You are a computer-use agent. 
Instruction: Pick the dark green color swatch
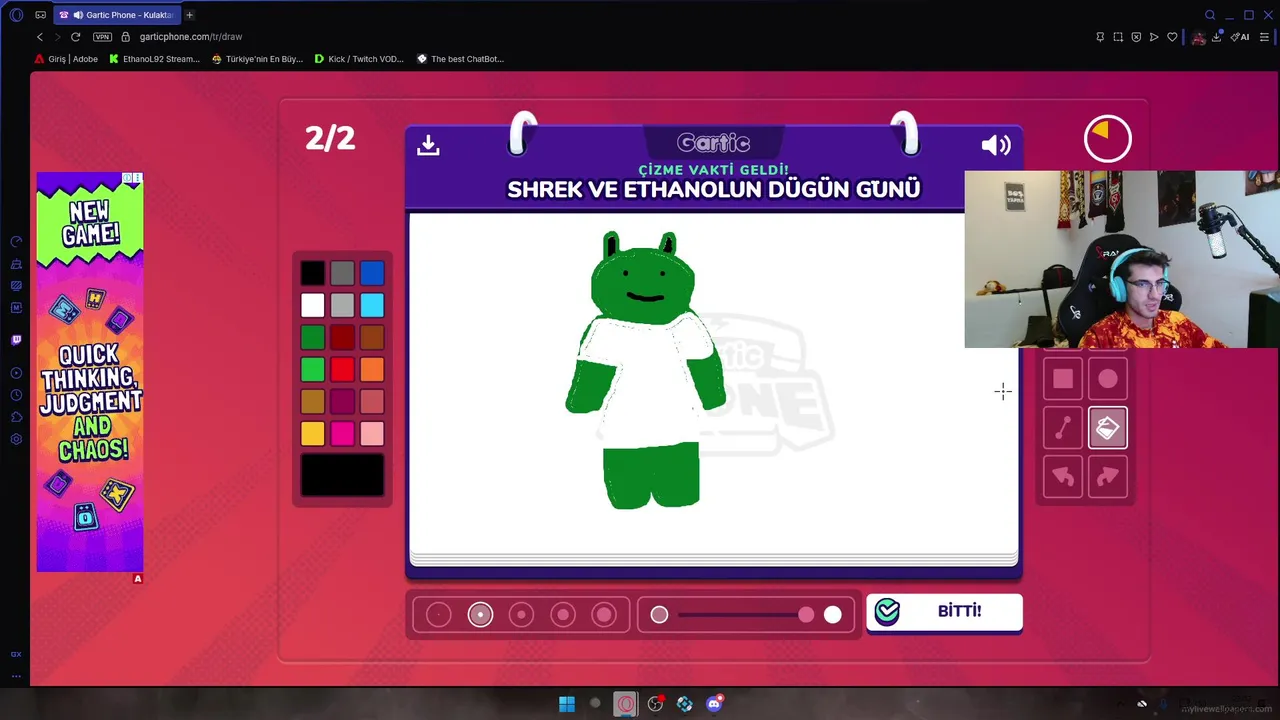pos(312,337)
